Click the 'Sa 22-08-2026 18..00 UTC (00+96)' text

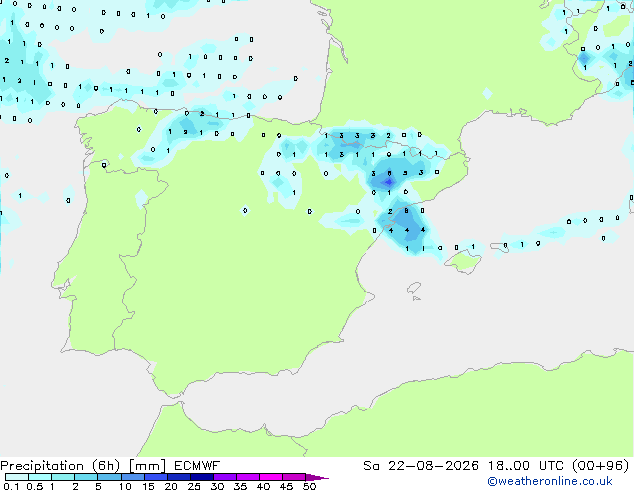(496, 466)
